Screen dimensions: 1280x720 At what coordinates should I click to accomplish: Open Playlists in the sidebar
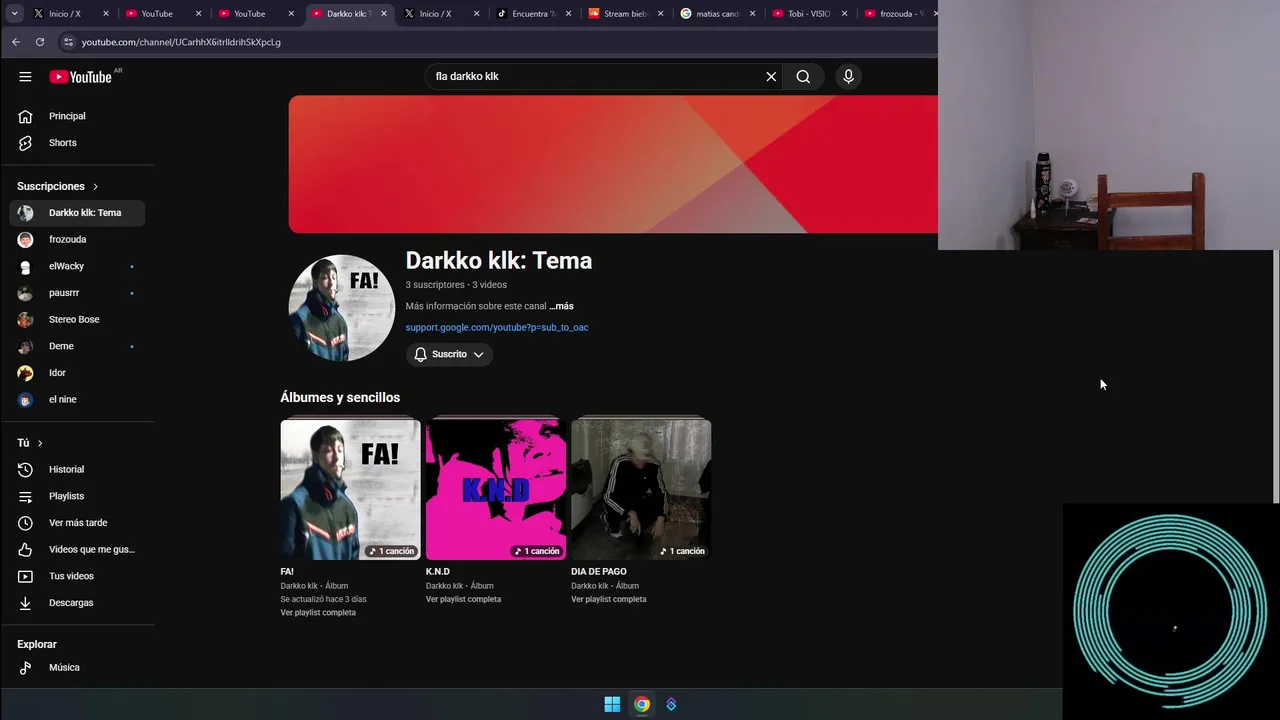(x=77, y=496)
